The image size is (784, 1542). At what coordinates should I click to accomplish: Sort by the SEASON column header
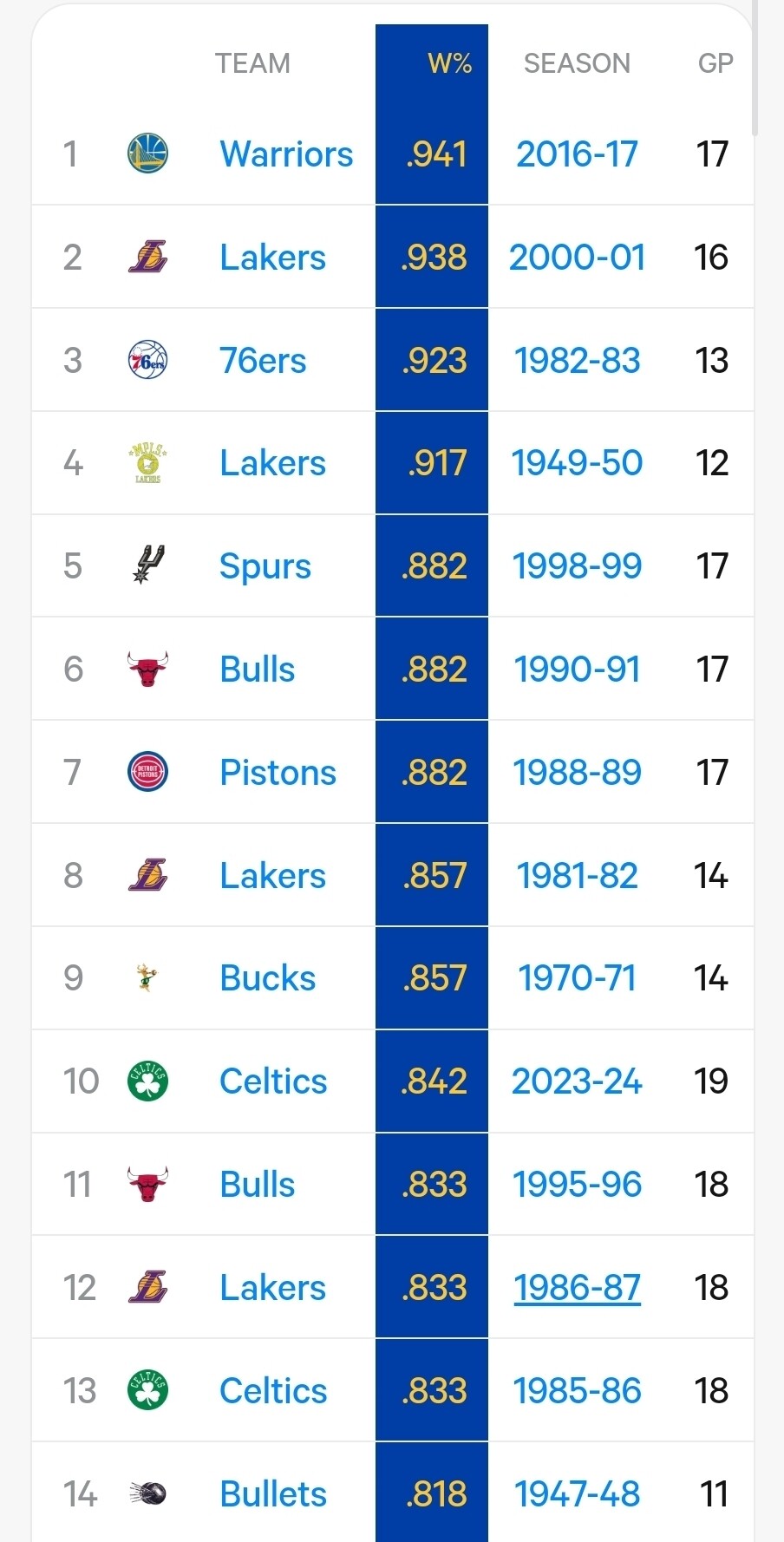pyautogui.click(x=577, y=63)
